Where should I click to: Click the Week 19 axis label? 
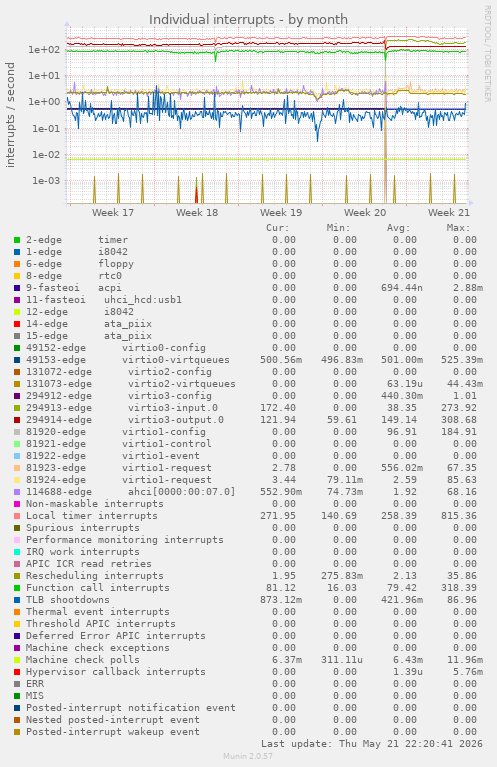[281, 213]
